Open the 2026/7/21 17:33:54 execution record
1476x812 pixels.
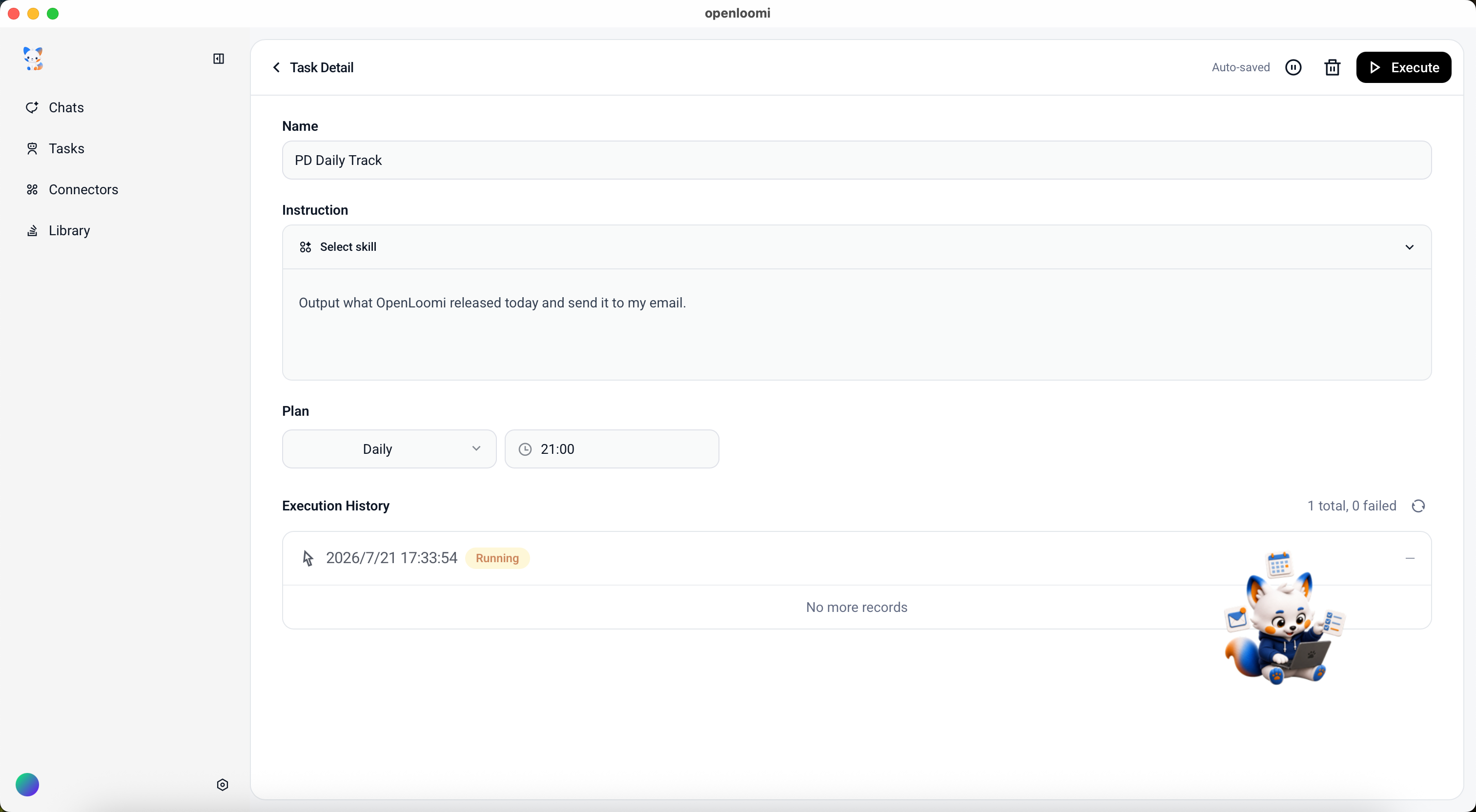point(857,558)
